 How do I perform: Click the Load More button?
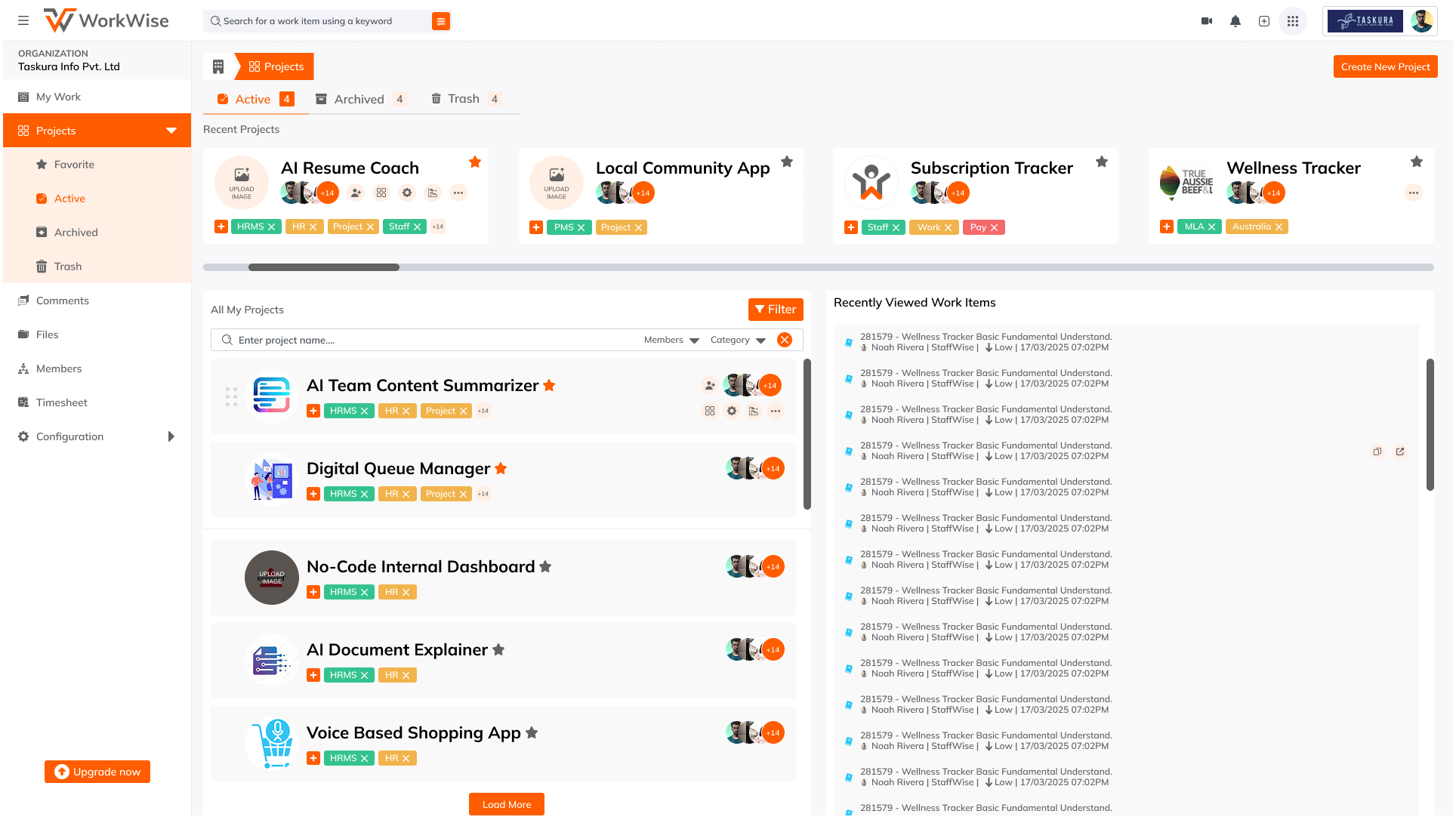[x=507, y=804]
